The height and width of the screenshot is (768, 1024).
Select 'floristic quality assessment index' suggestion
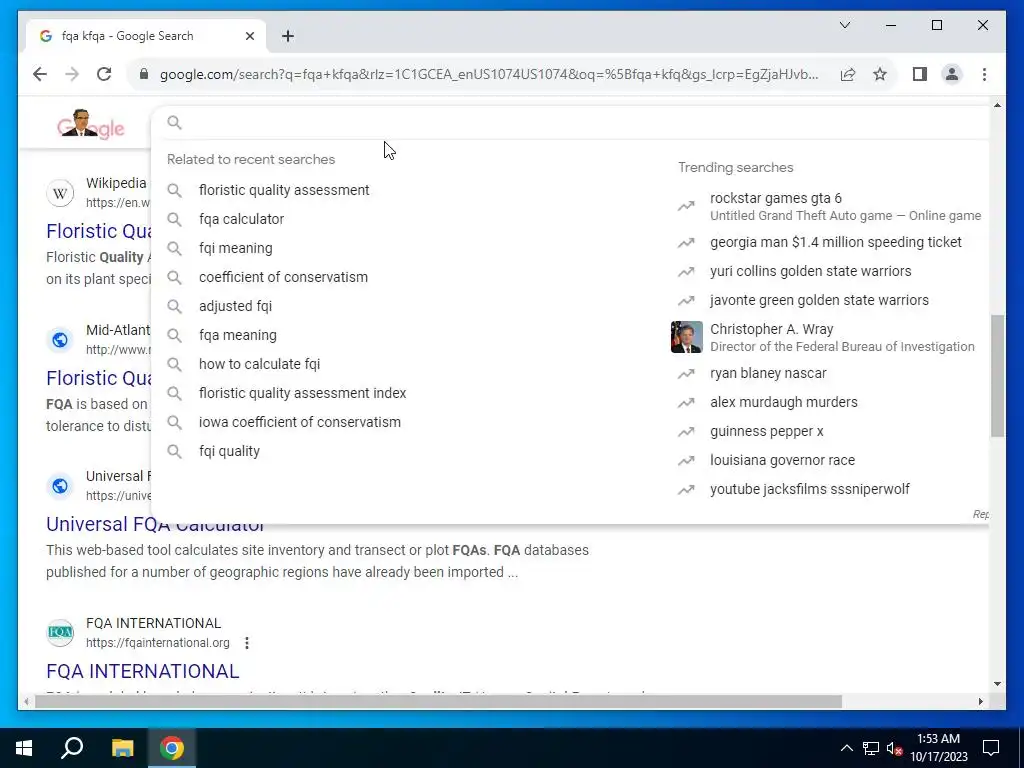tap(302, 393)
